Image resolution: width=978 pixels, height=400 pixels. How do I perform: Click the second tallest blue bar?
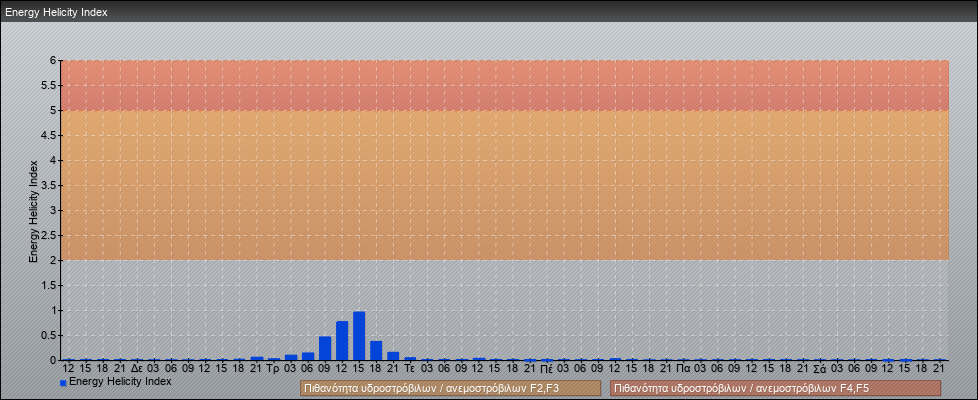coord(342,341)
